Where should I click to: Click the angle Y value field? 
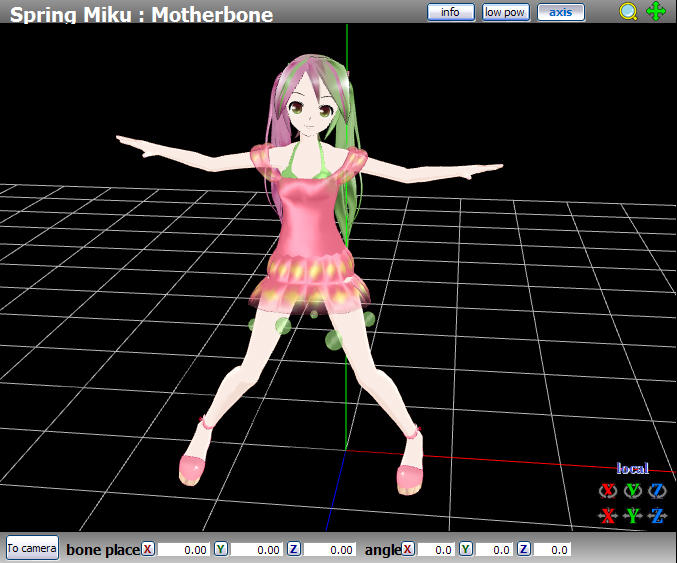(494, 550)
